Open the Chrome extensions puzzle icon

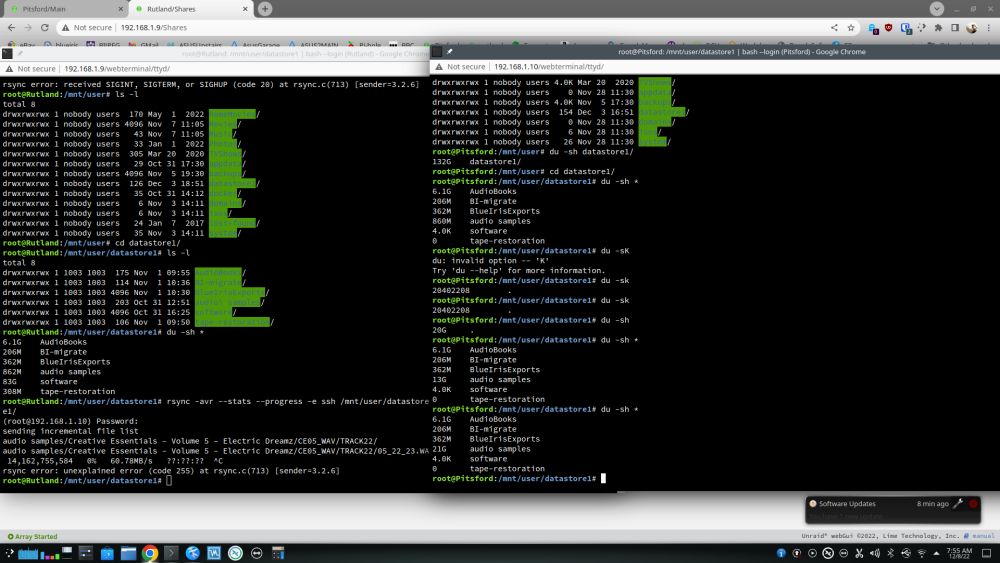938,27
